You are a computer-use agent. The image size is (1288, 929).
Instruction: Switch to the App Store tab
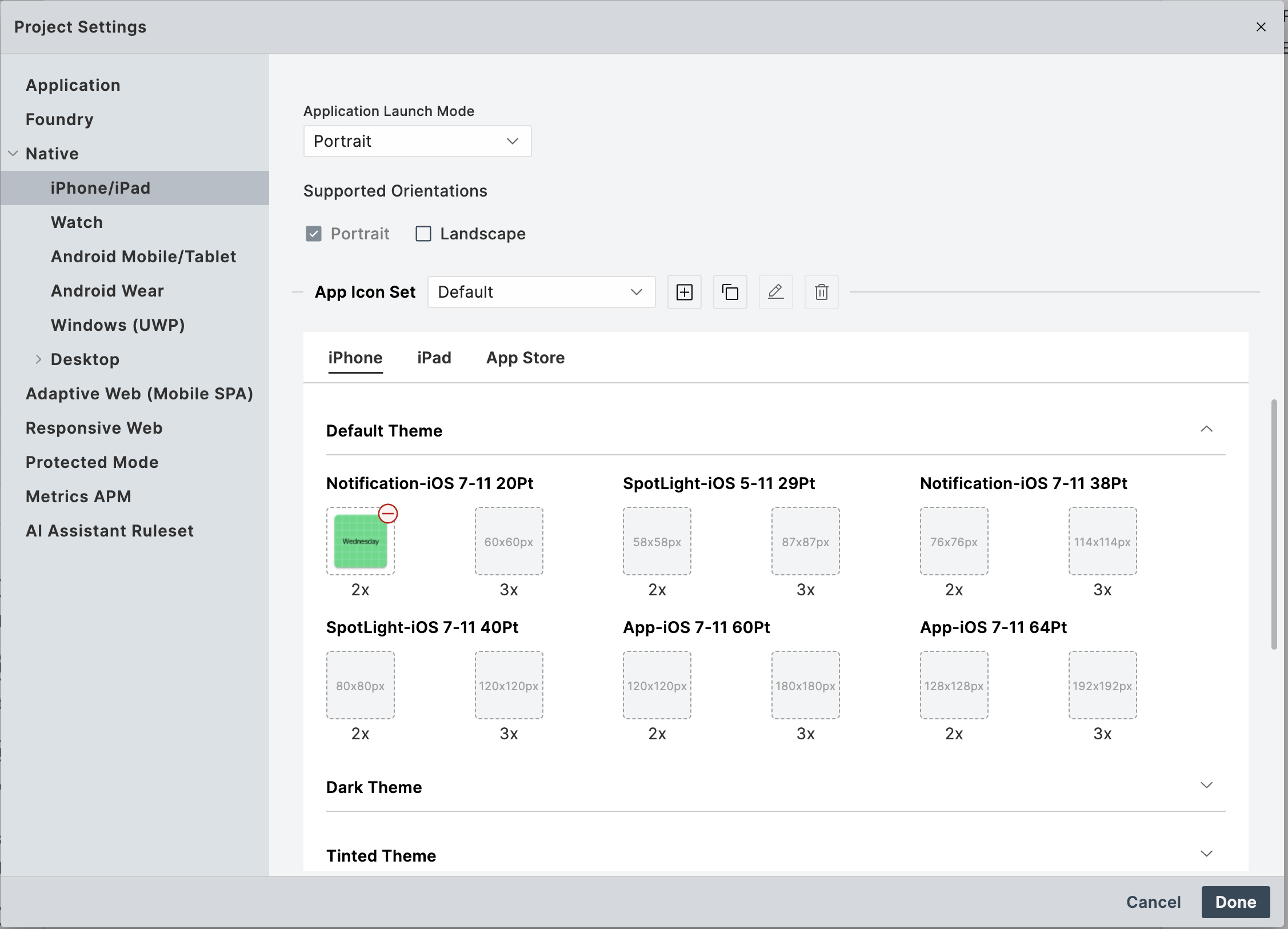pos(525,358)
